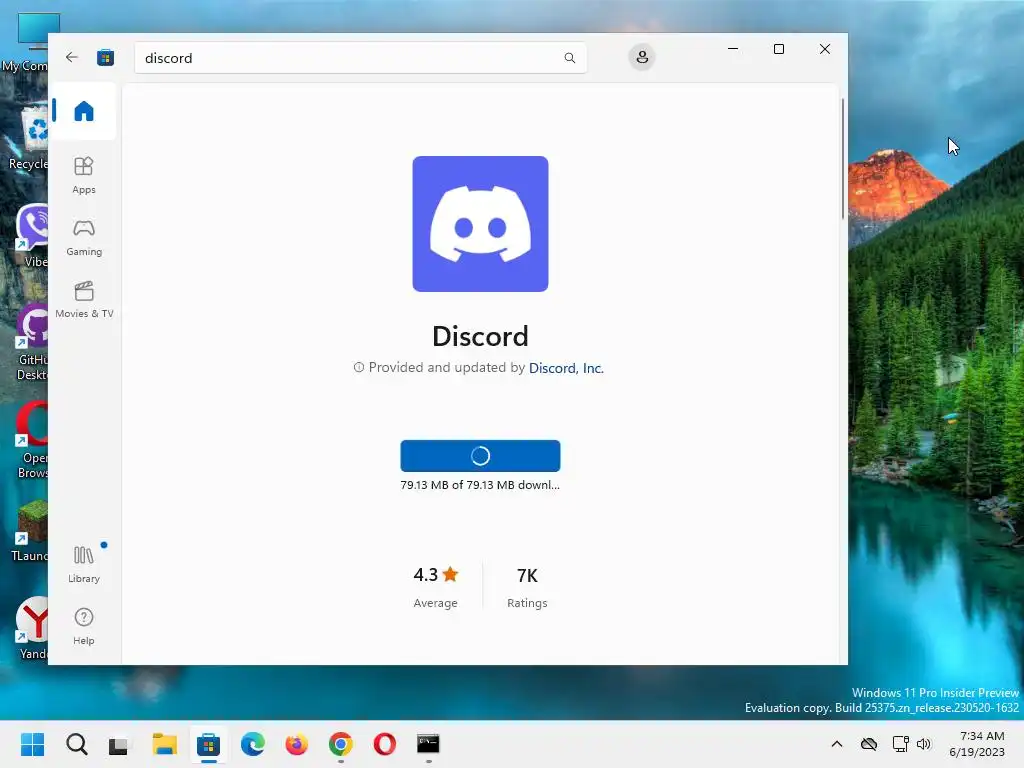Open the Discord, Inc. publisher link
Image resolution: width=1024 pixels, height=768 pixels.
[x=566, y=368]
